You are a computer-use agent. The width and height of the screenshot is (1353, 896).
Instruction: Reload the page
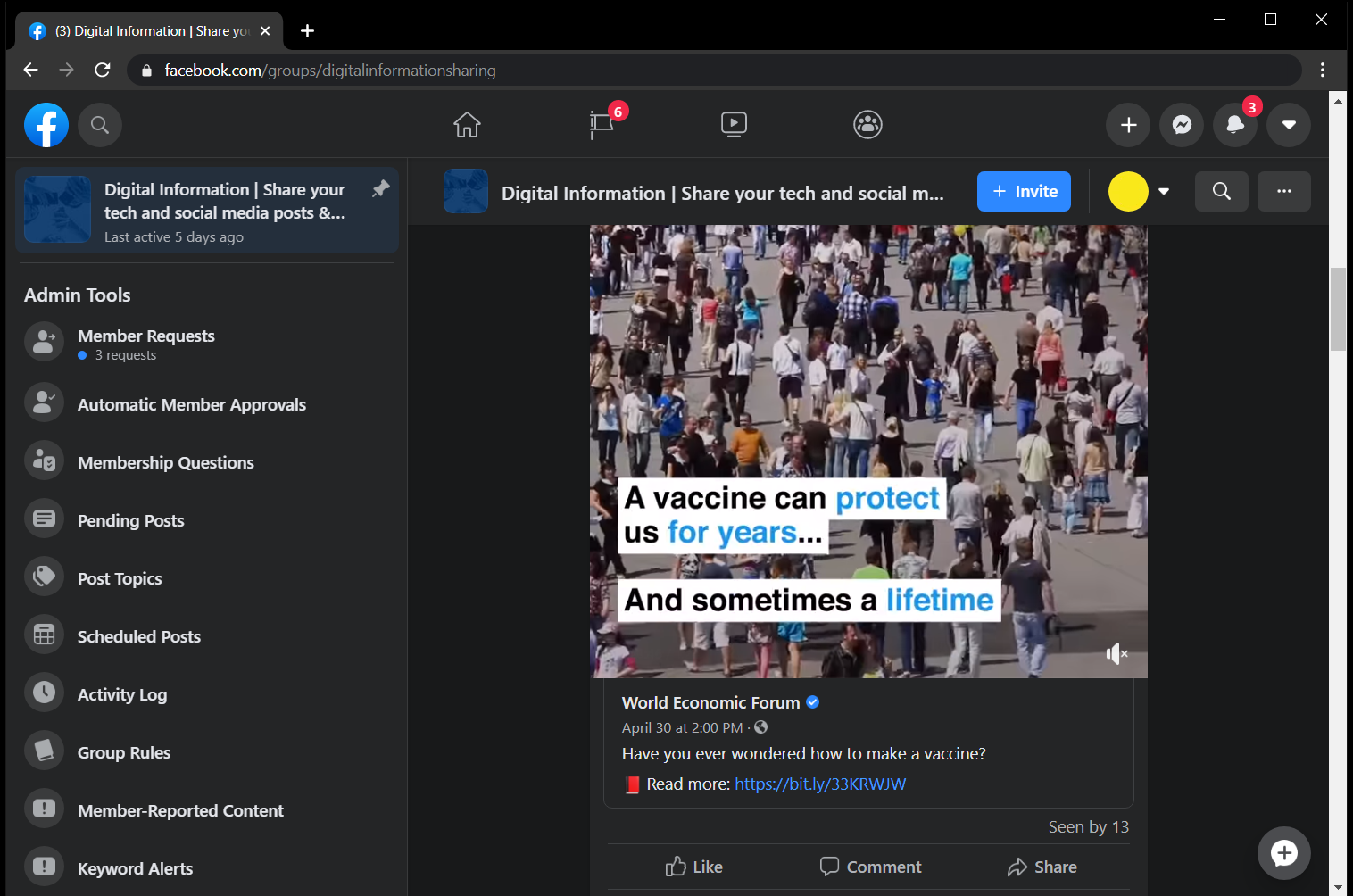[x=103, y=70]
